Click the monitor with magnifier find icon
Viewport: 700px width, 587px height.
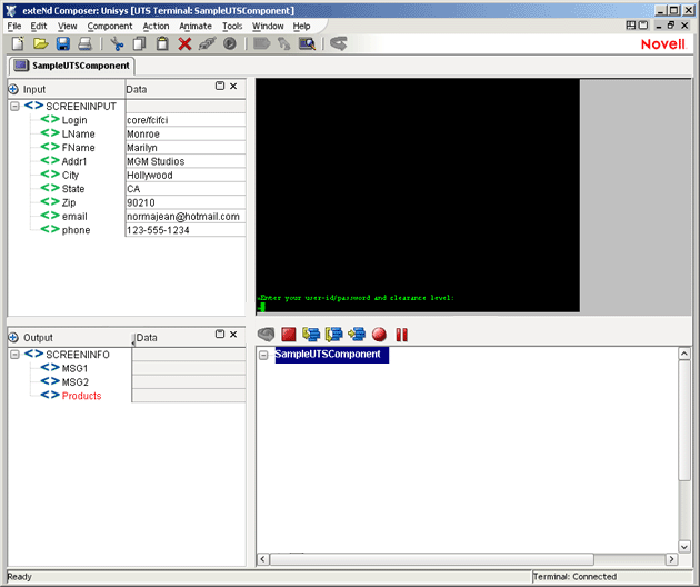coord(307,44)
